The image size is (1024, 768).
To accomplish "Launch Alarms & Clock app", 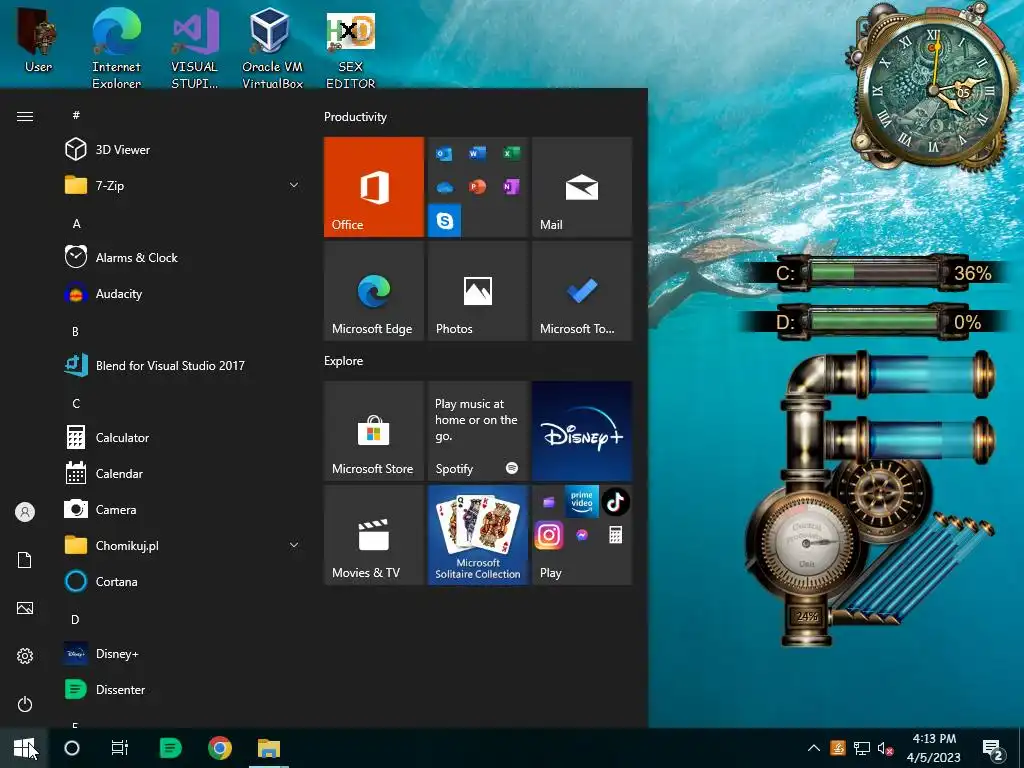I will coord(121,257).
